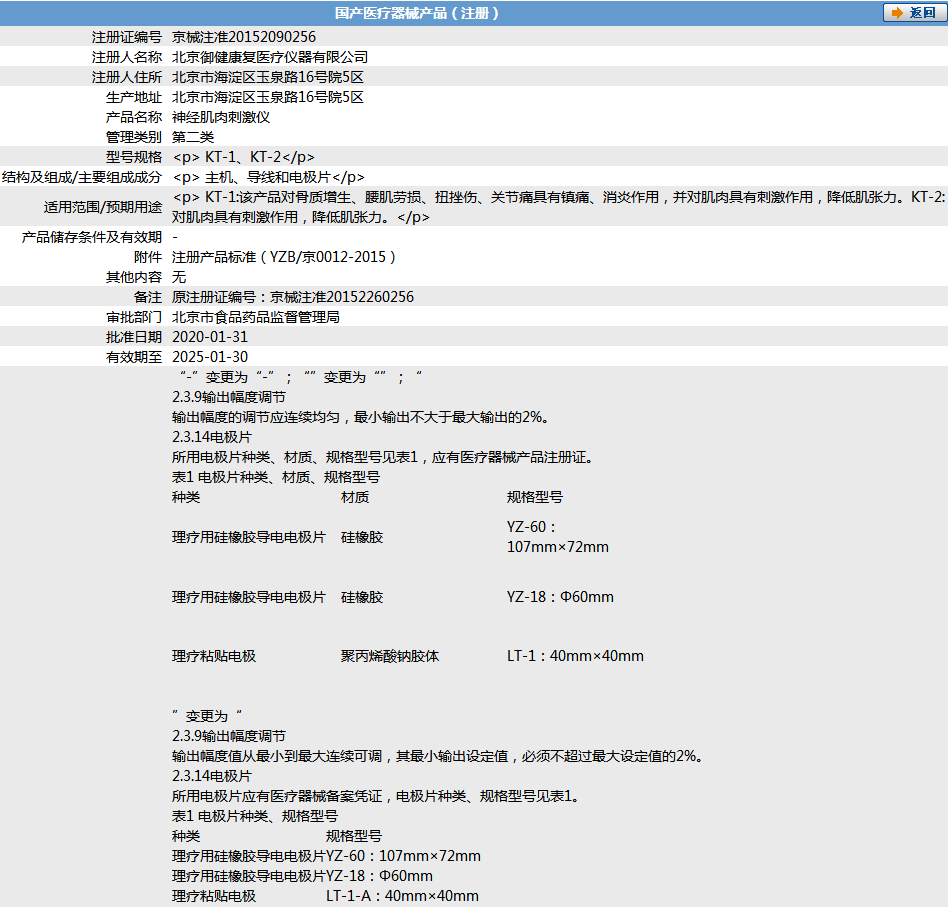Click the YZ-18：Φ60mm cell in first table
Screen dimensions: 951x907
(560, 597)
